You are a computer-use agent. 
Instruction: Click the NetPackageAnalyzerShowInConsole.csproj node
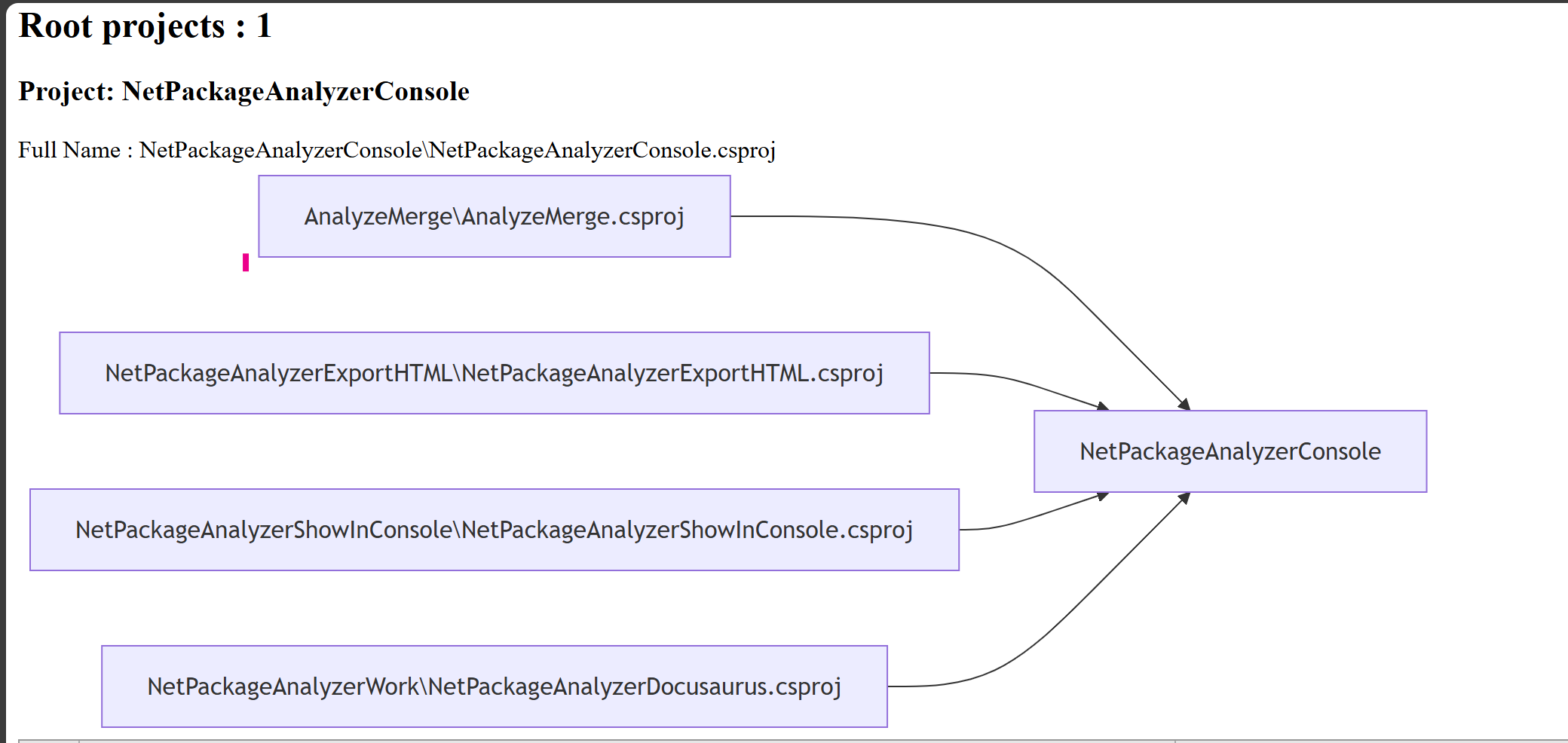coord(495,530)
